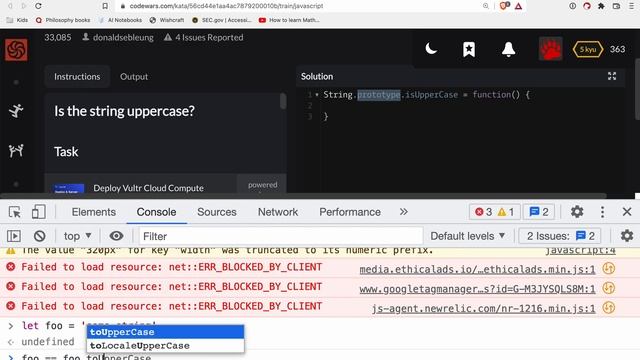
Task: Open the top JavaScript context dropdown
Action: 77,236
